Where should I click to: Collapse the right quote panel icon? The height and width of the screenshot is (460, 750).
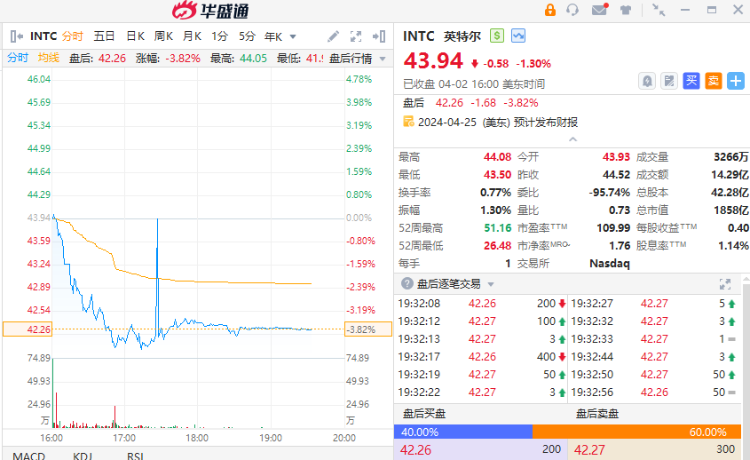[379, 36]
